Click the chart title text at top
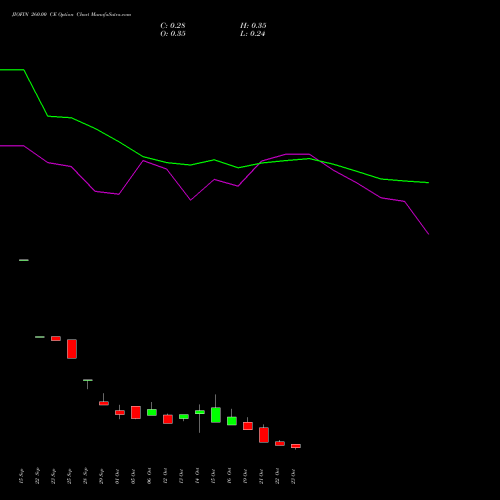500x500 pixels. coord(71,15)
